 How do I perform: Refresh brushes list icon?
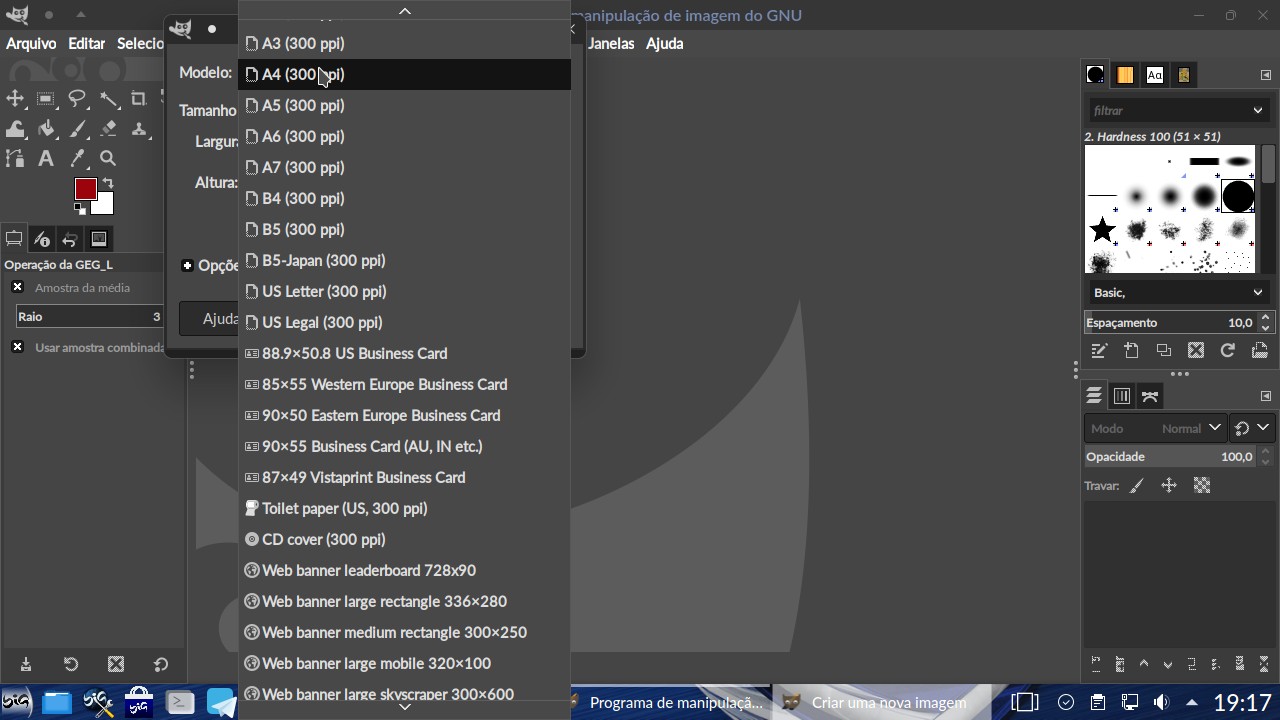(x=1228, y=351)
